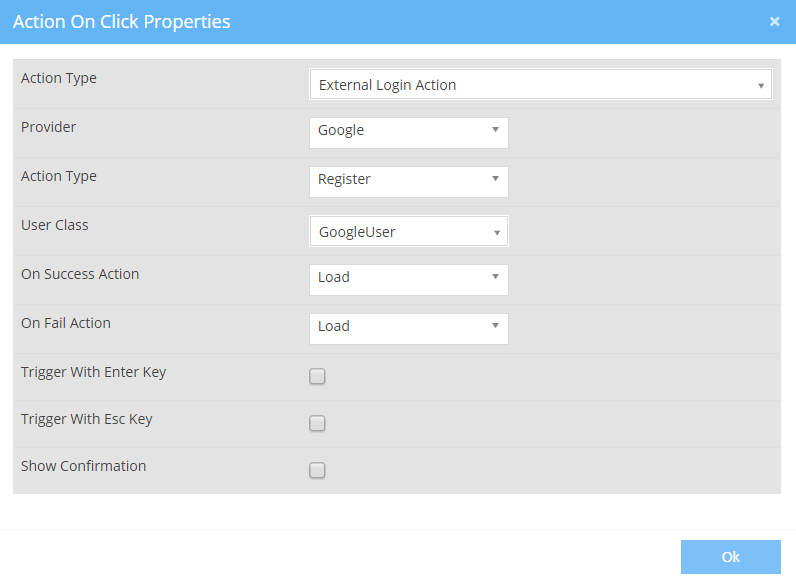Click the arrow icon in the Register field

[x=495, y=179]
